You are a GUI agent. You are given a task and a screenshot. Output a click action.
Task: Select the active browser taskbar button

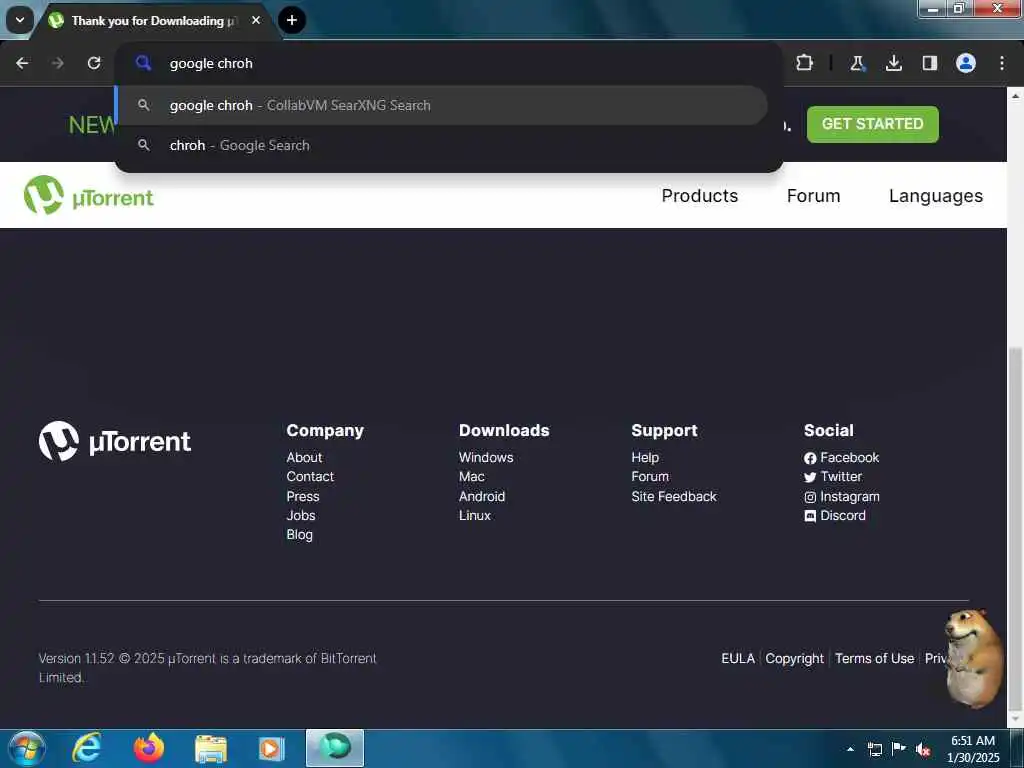click(x=335, y=748)
